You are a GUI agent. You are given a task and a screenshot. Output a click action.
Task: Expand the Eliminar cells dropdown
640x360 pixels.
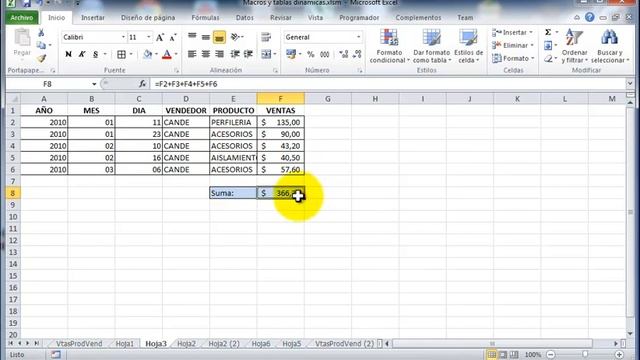point(532,45)
